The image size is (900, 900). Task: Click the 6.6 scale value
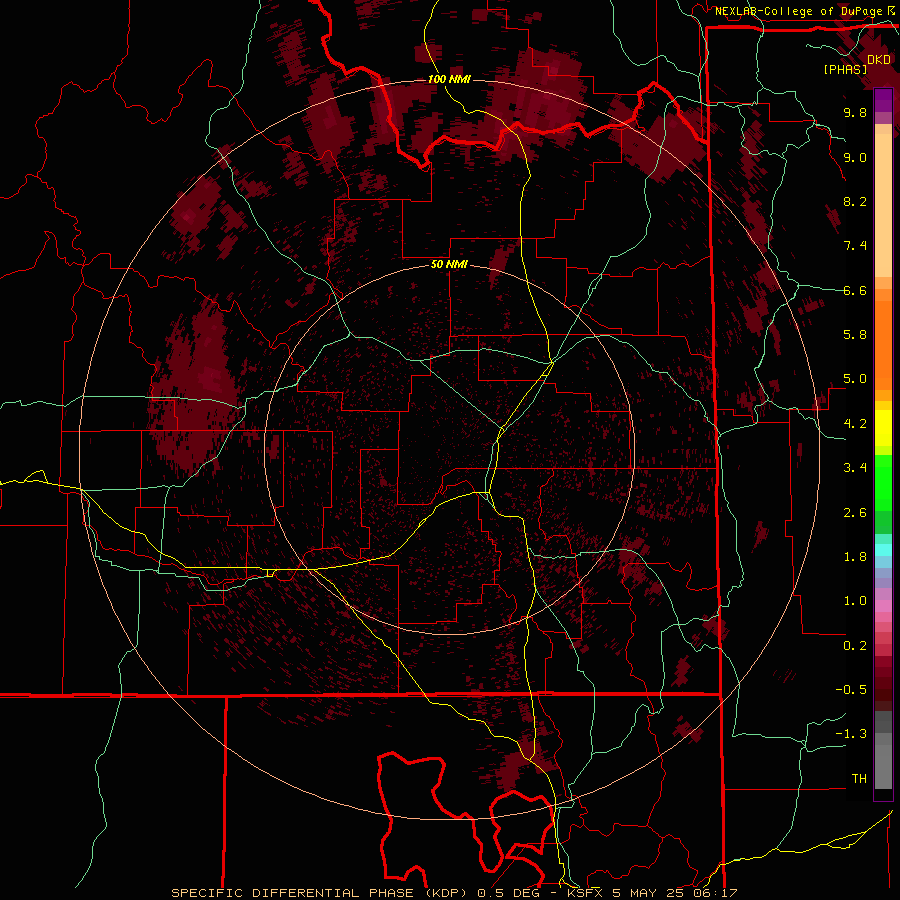855,290
